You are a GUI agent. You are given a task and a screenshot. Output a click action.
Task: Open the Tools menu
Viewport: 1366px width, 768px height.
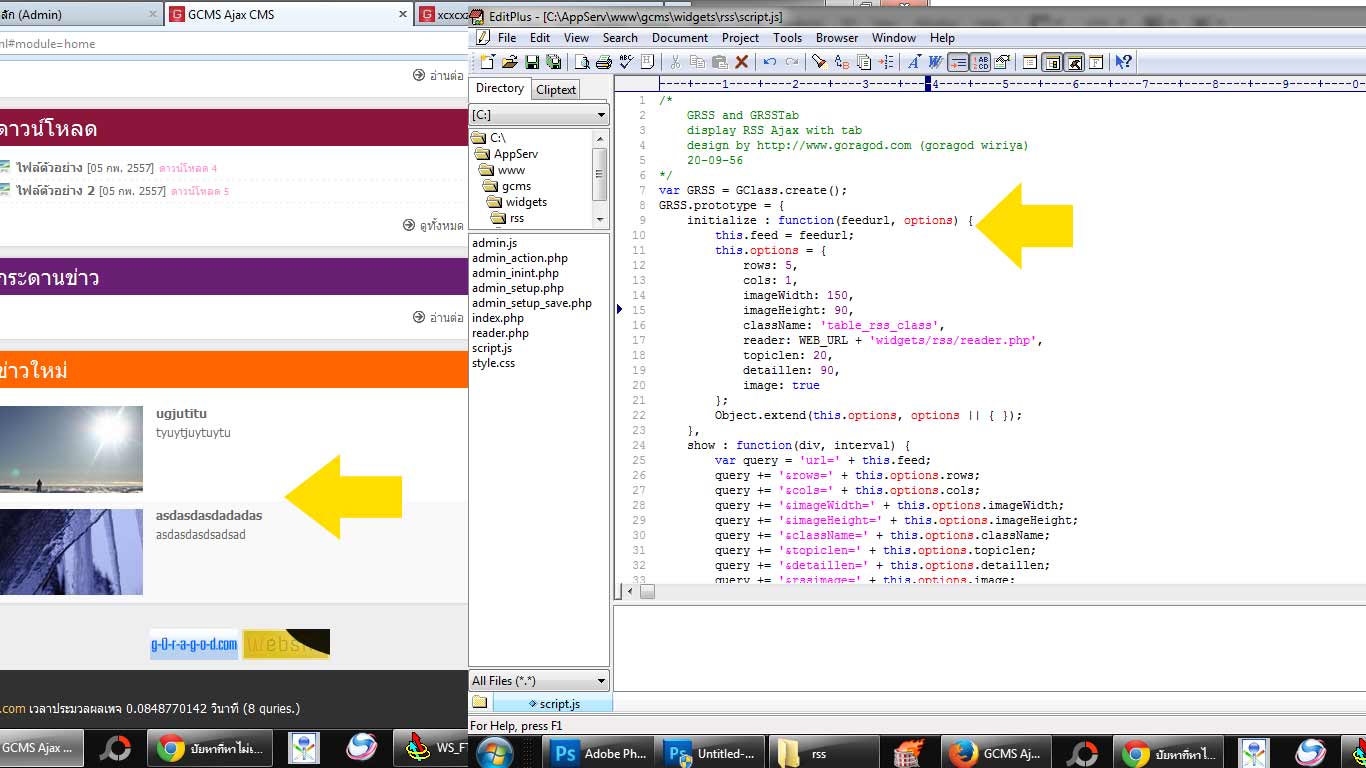click(788, 38)
